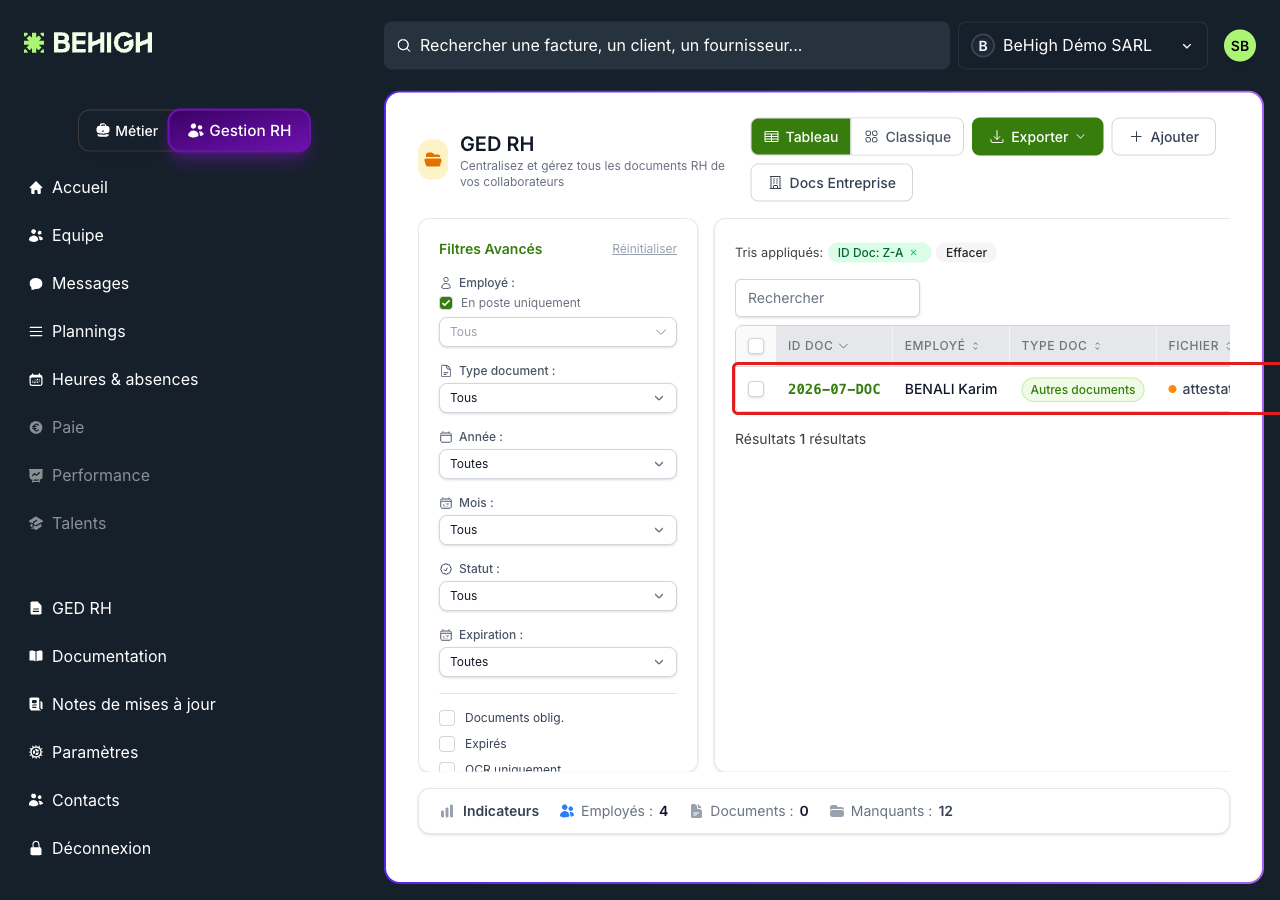This screenshot has width=1280, height=900.
Task: Click the Rechercher field in the table
Action: click(827, 298)
